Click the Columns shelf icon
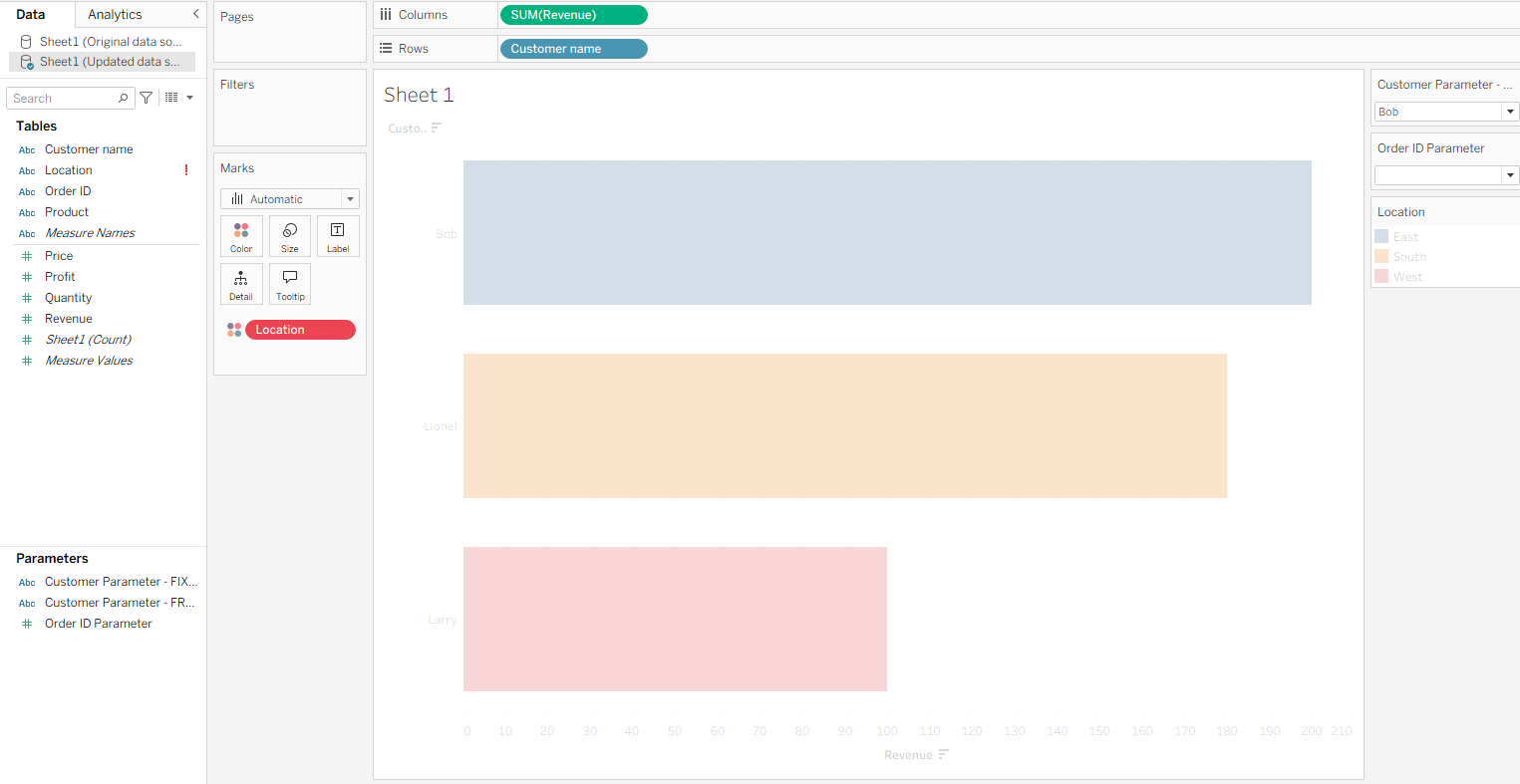Image resolution: width=1520 pixels, height=784 pixels. (x=386, y=15)
